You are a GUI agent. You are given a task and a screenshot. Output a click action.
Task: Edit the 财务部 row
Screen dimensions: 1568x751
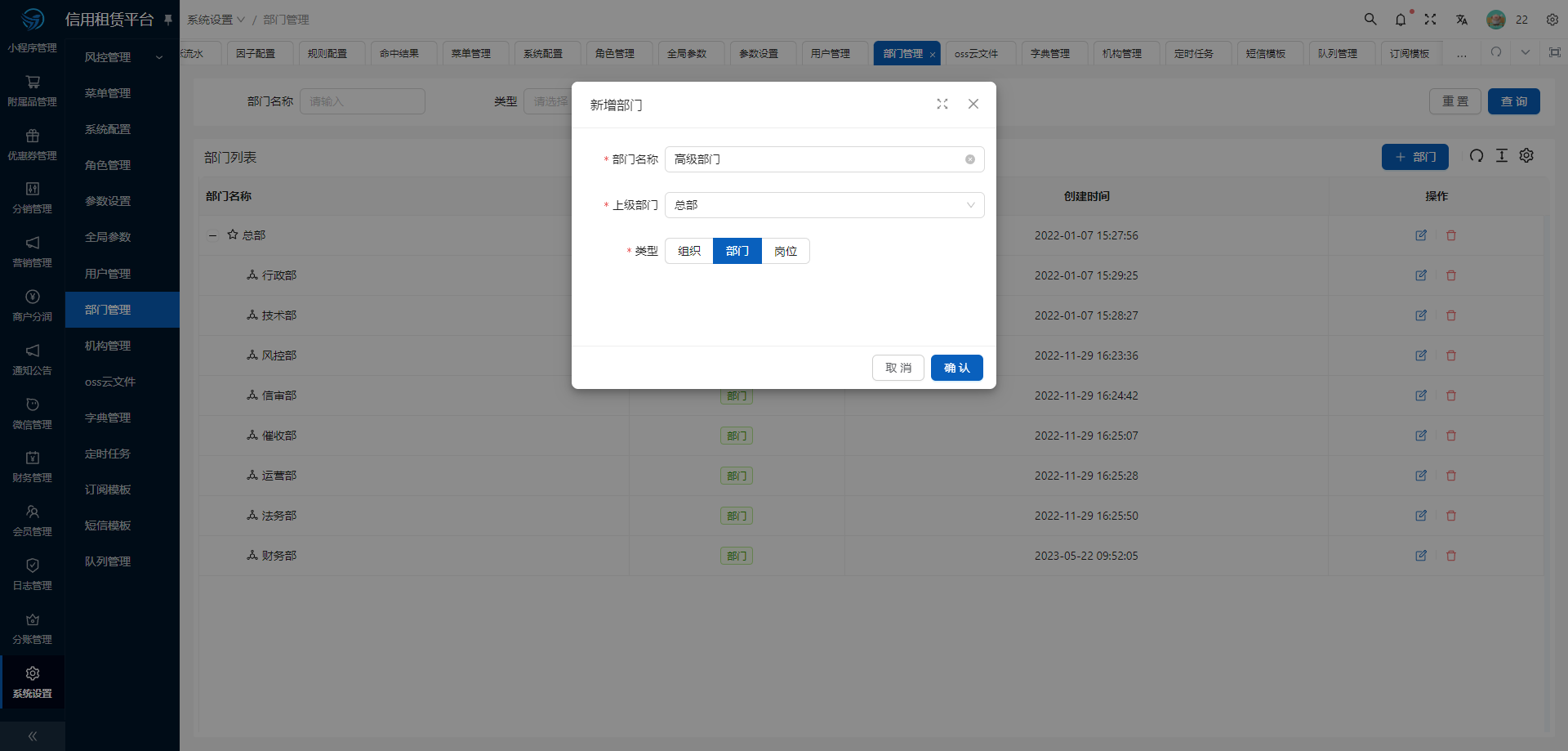pos(1421,556)
